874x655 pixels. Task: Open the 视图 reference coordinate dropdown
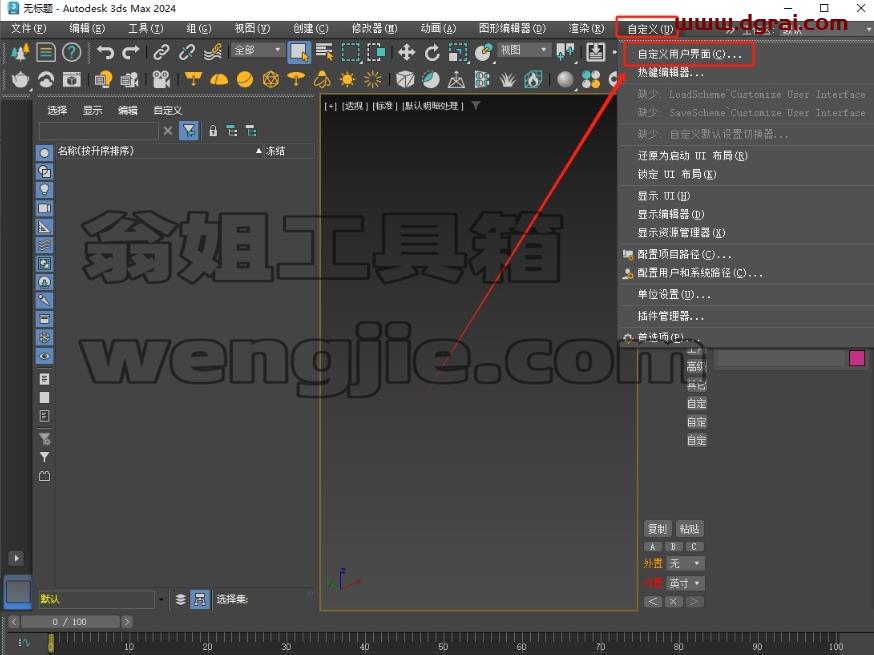(x=523, y=50)
